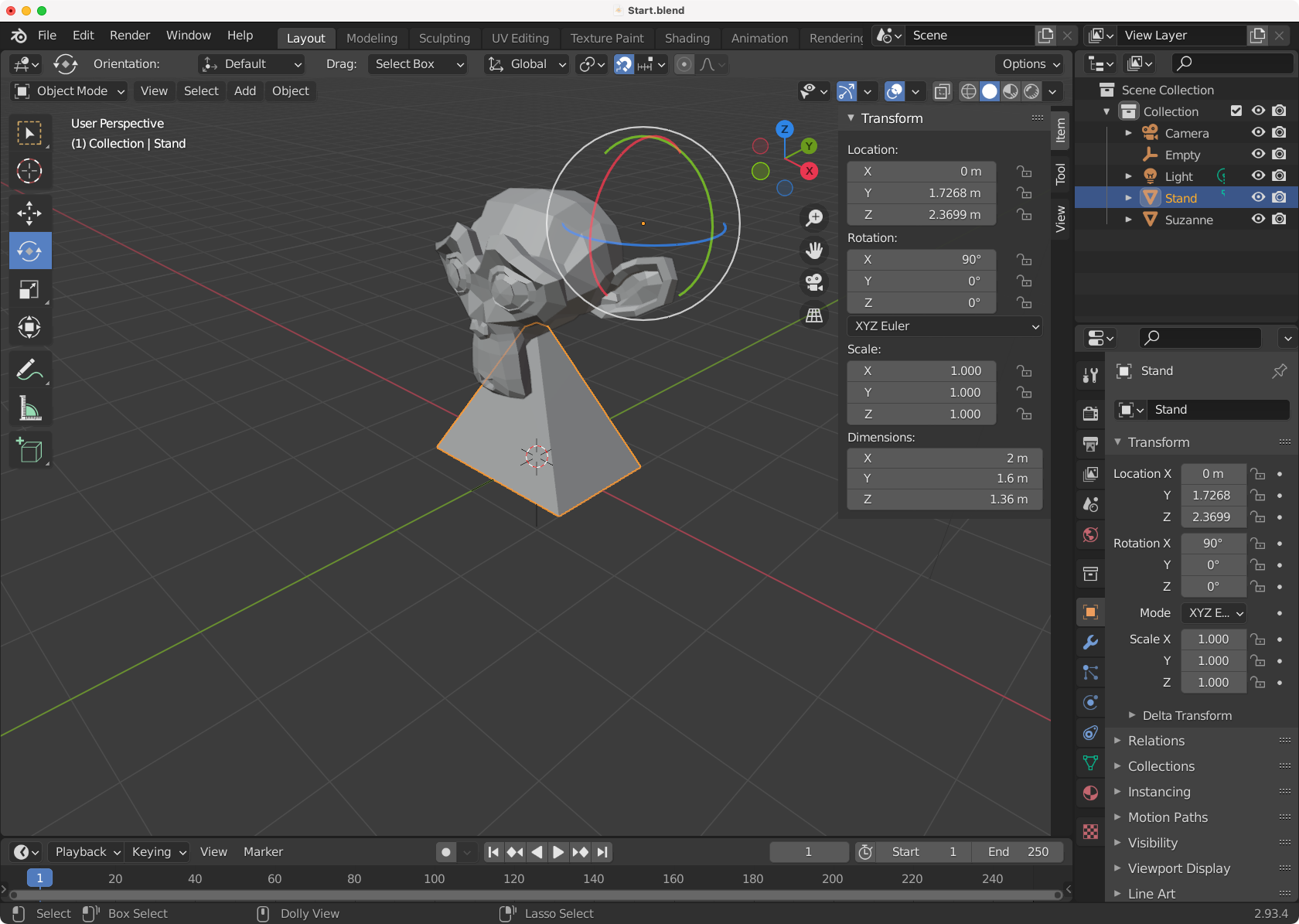
Task: Open the Modifier properties wrench tab
Action: [1090, 642]
